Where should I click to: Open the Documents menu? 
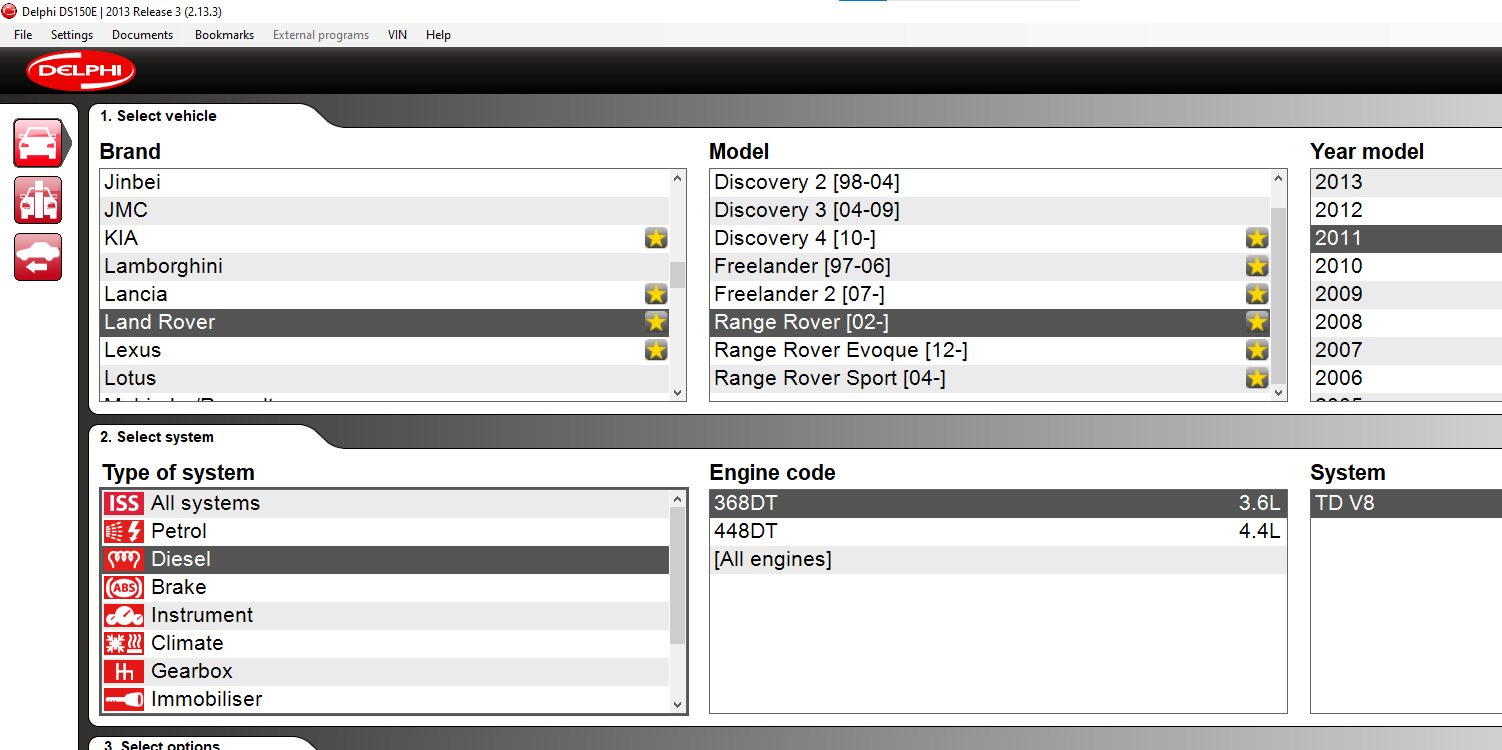(142, 35)
